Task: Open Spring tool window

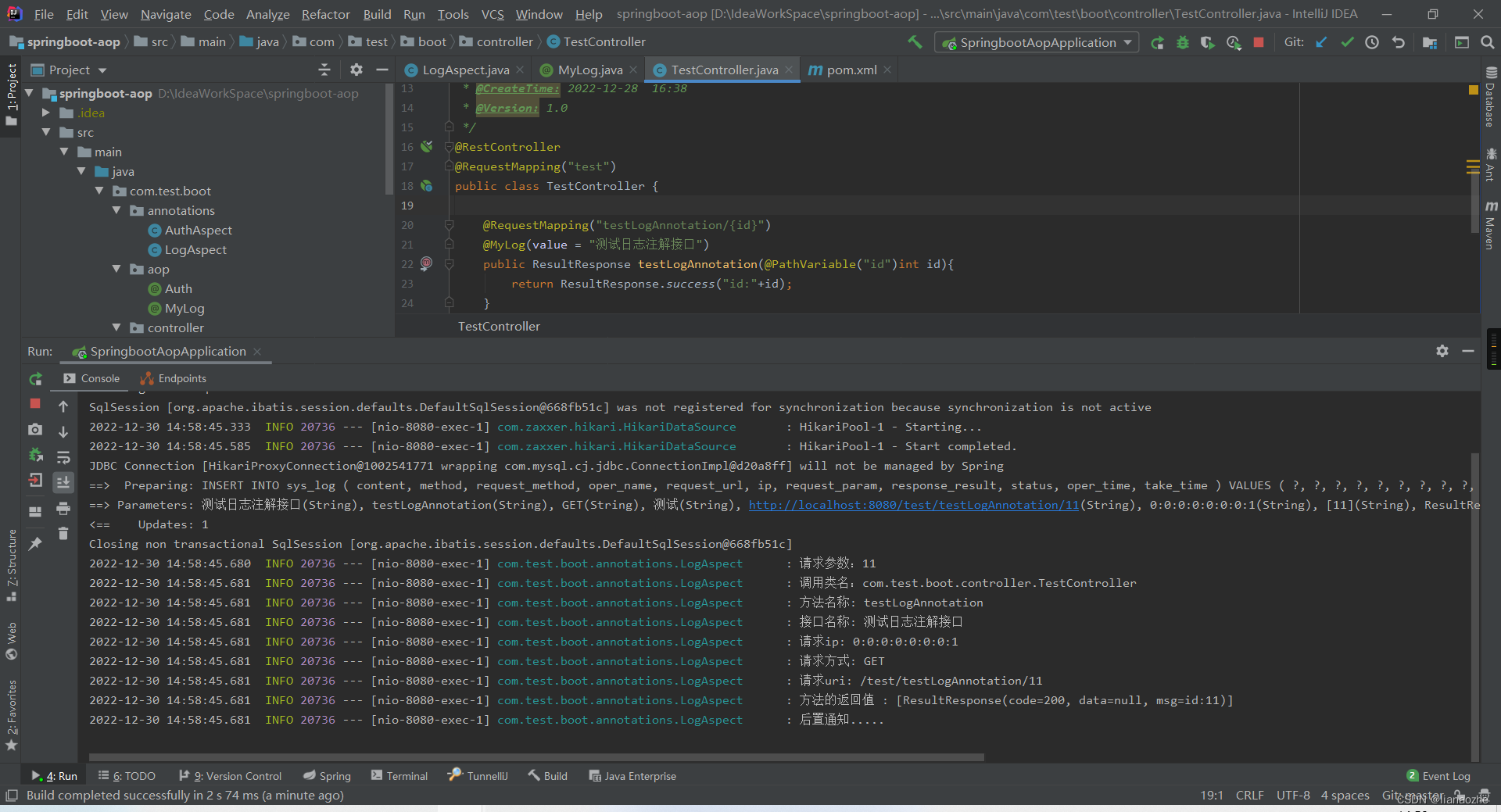Action: 327,776
